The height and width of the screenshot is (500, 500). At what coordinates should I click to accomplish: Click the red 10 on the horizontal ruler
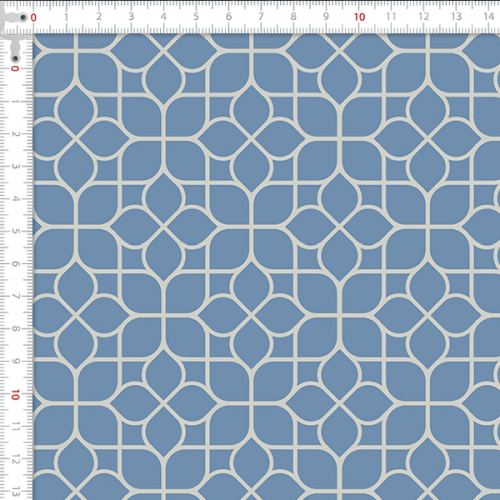[x=359, y=17]
